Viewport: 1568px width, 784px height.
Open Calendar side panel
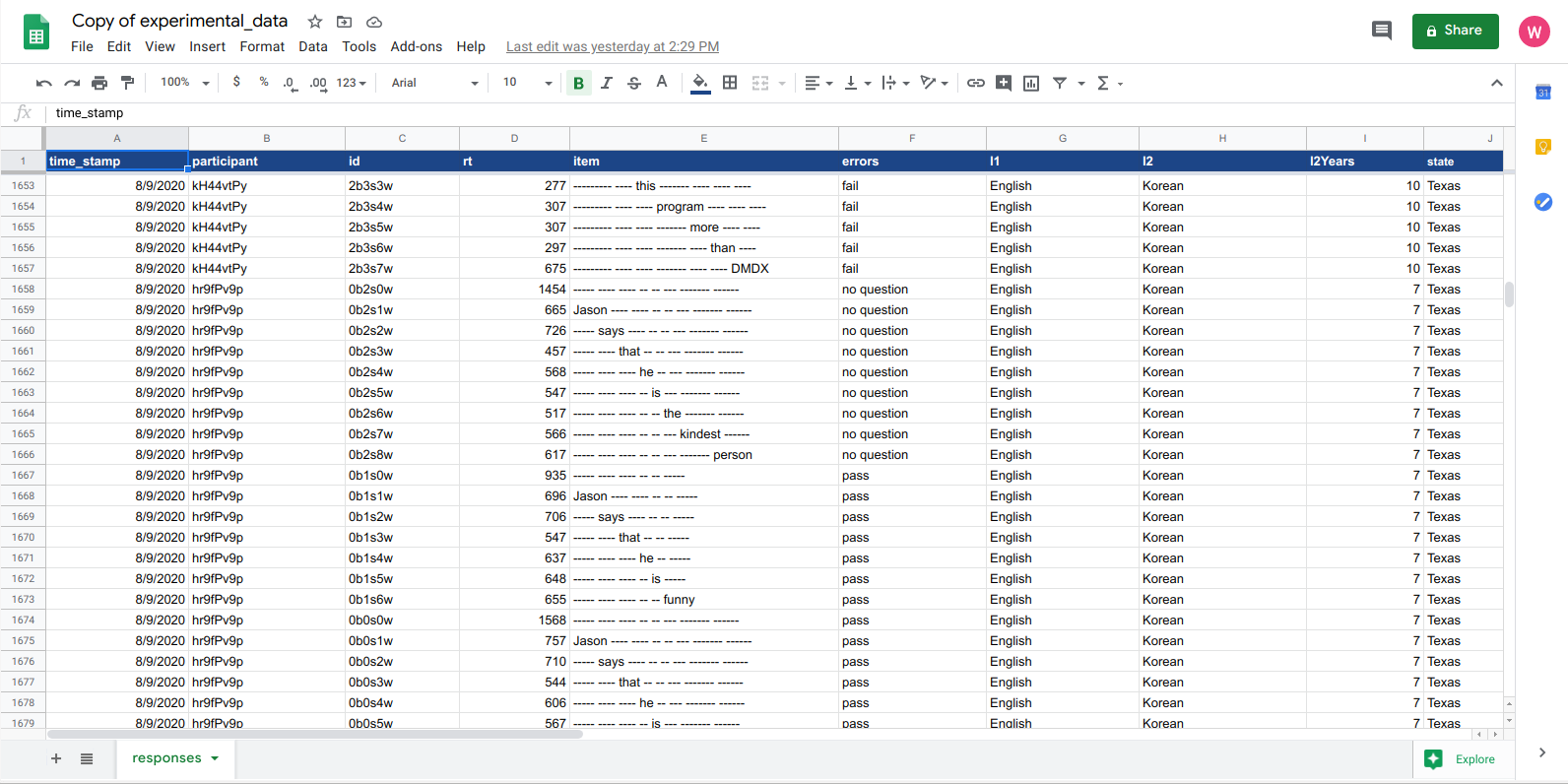tap(1543, 92)
